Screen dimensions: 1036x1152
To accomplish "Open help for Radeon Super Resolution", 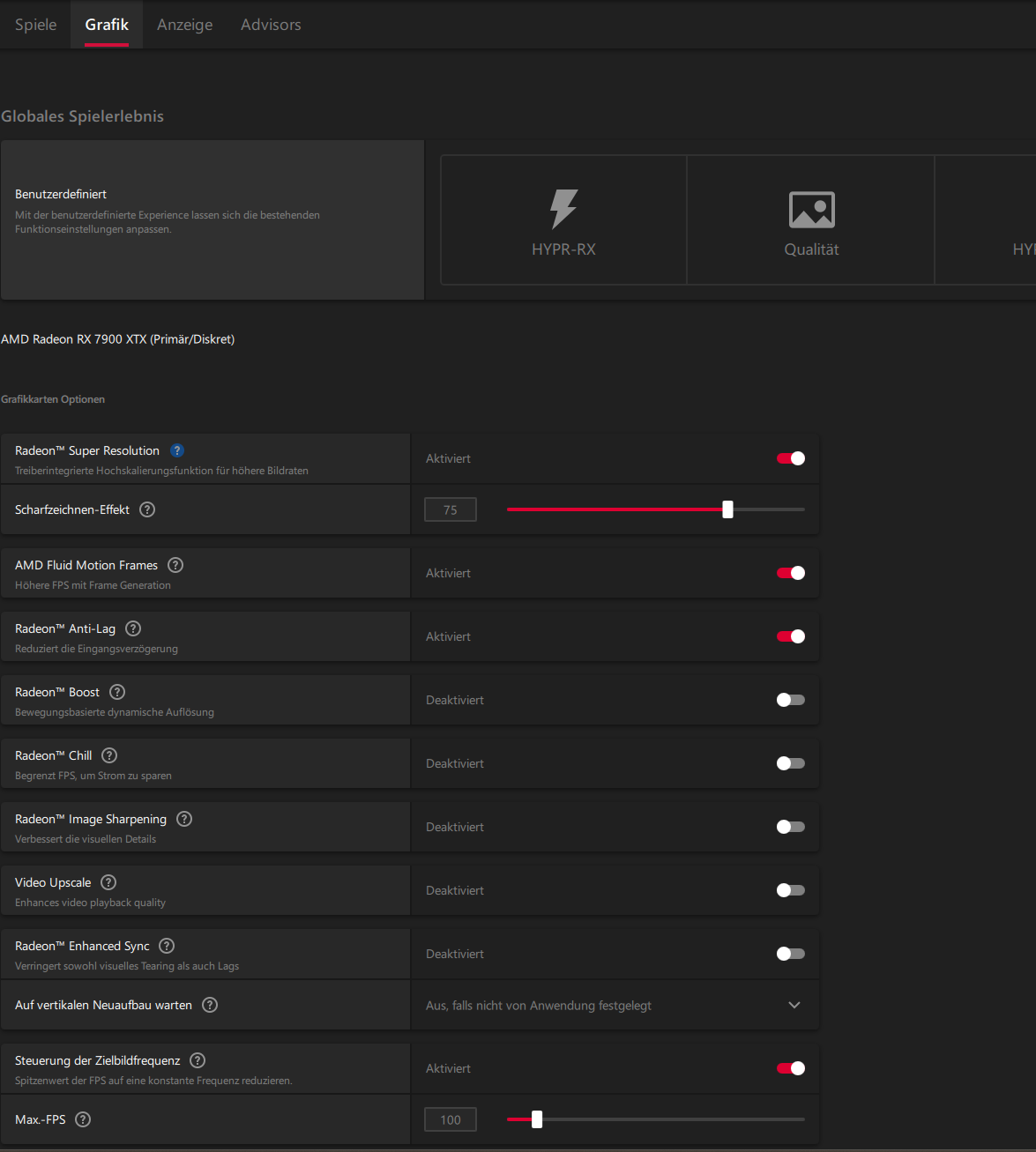I will point(177,450).
